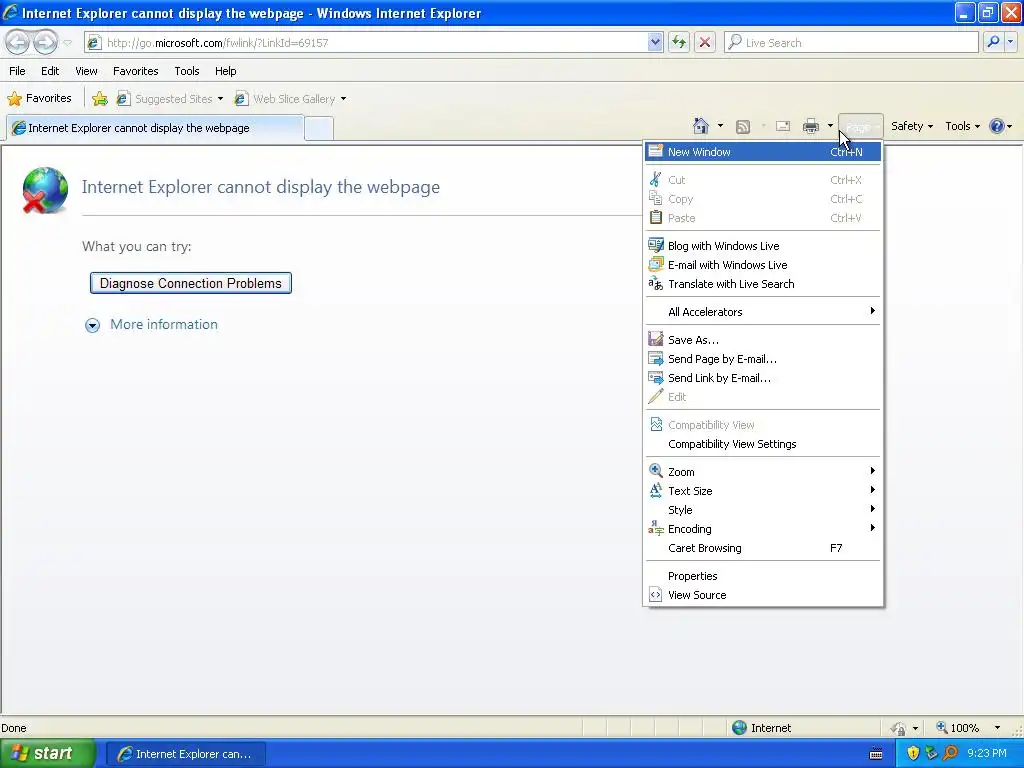The width and height of the screenshot is (1024, 768).
Task: Select the current page tab
Action: click(x=155, y=128)
